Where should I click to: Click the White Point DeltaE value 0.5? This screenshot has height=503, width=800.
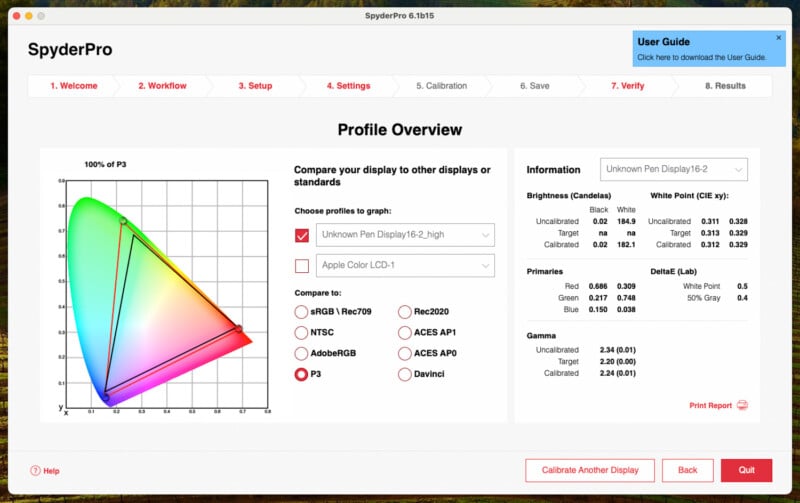tap(742, 286)
